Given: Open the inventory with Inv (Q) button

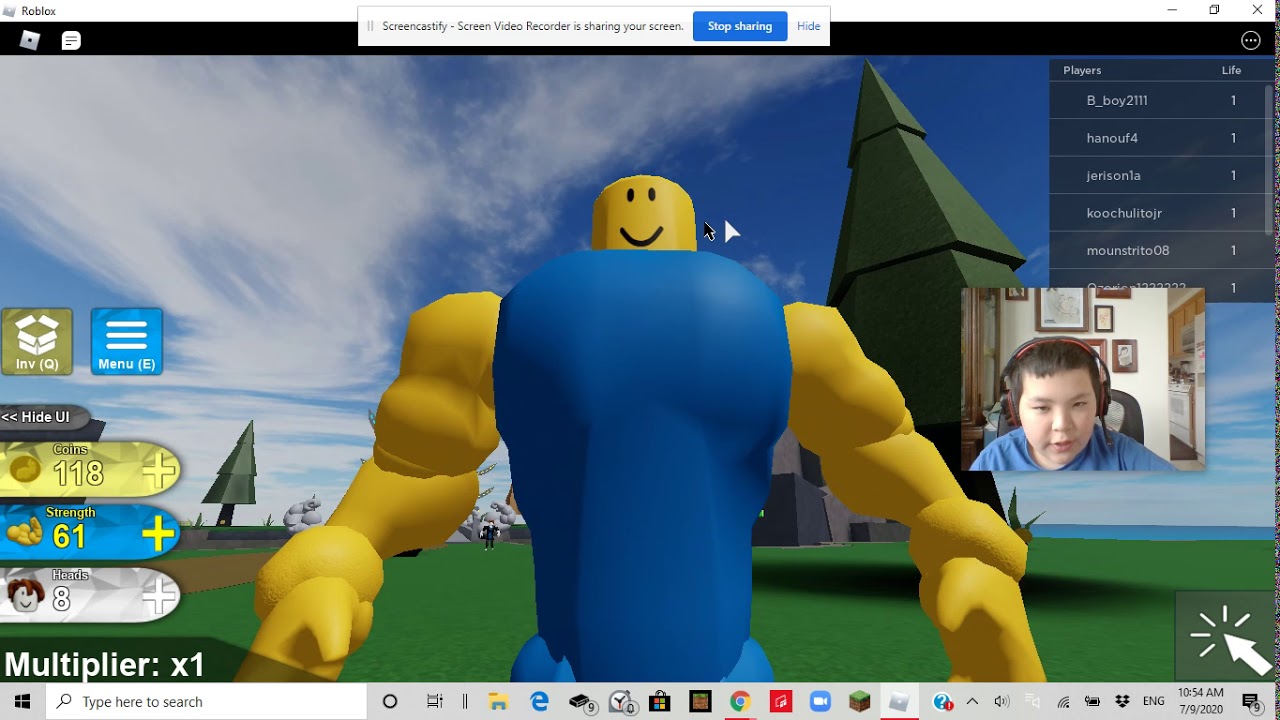Looking at the screenshot, I should pos(37,341).
